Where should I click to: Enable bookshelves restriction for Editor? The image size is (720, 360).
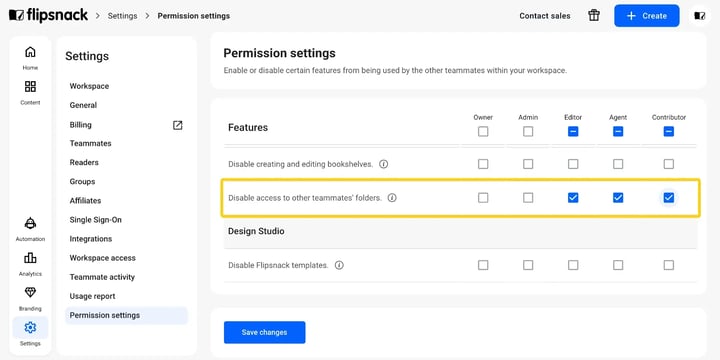(x=573, y=164)
